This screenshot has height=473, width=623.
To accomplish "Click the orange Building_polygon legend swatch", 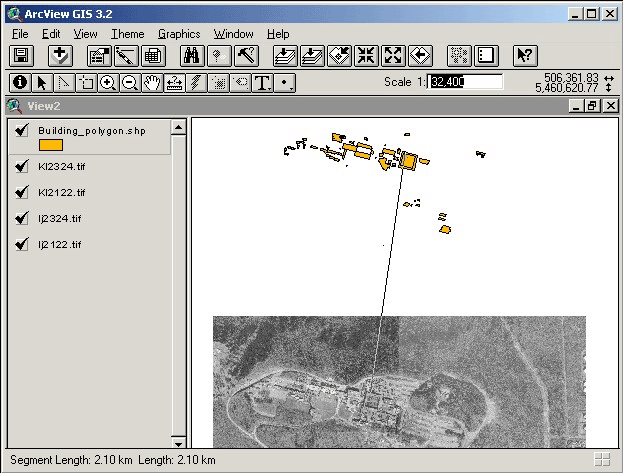I will (50, 146).
